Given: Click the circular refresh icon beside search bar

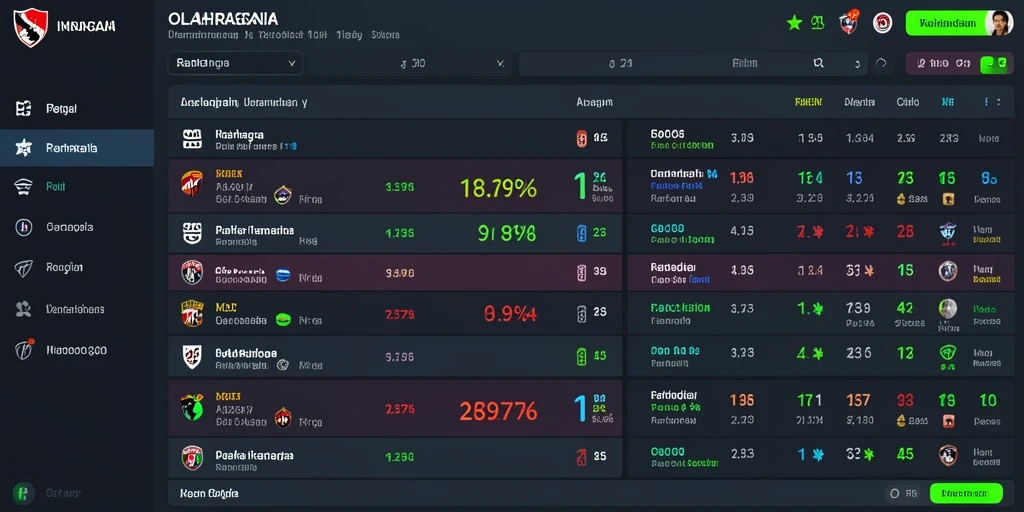Looking at the screenshot, I should pos(880,63).
